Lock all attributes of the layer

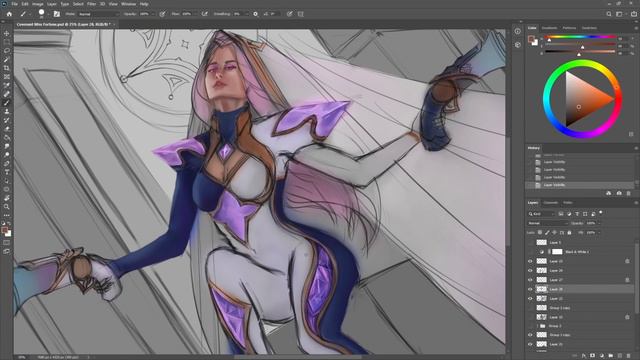(x=569, y=233)
